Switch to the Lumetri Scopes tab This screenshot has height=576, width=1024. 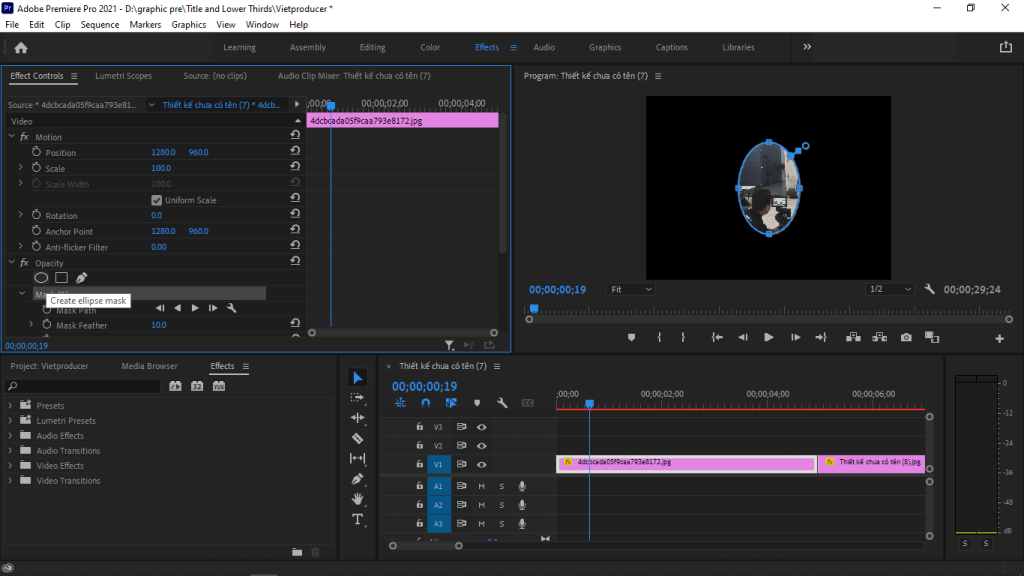(x=123, y=75)
